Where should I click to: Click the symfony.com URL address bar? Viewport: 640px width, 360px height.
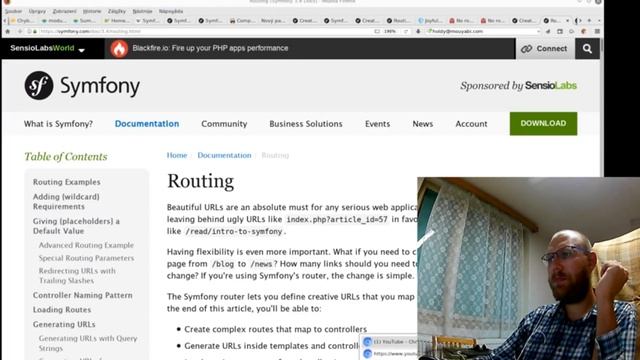[x=204, y=31]
